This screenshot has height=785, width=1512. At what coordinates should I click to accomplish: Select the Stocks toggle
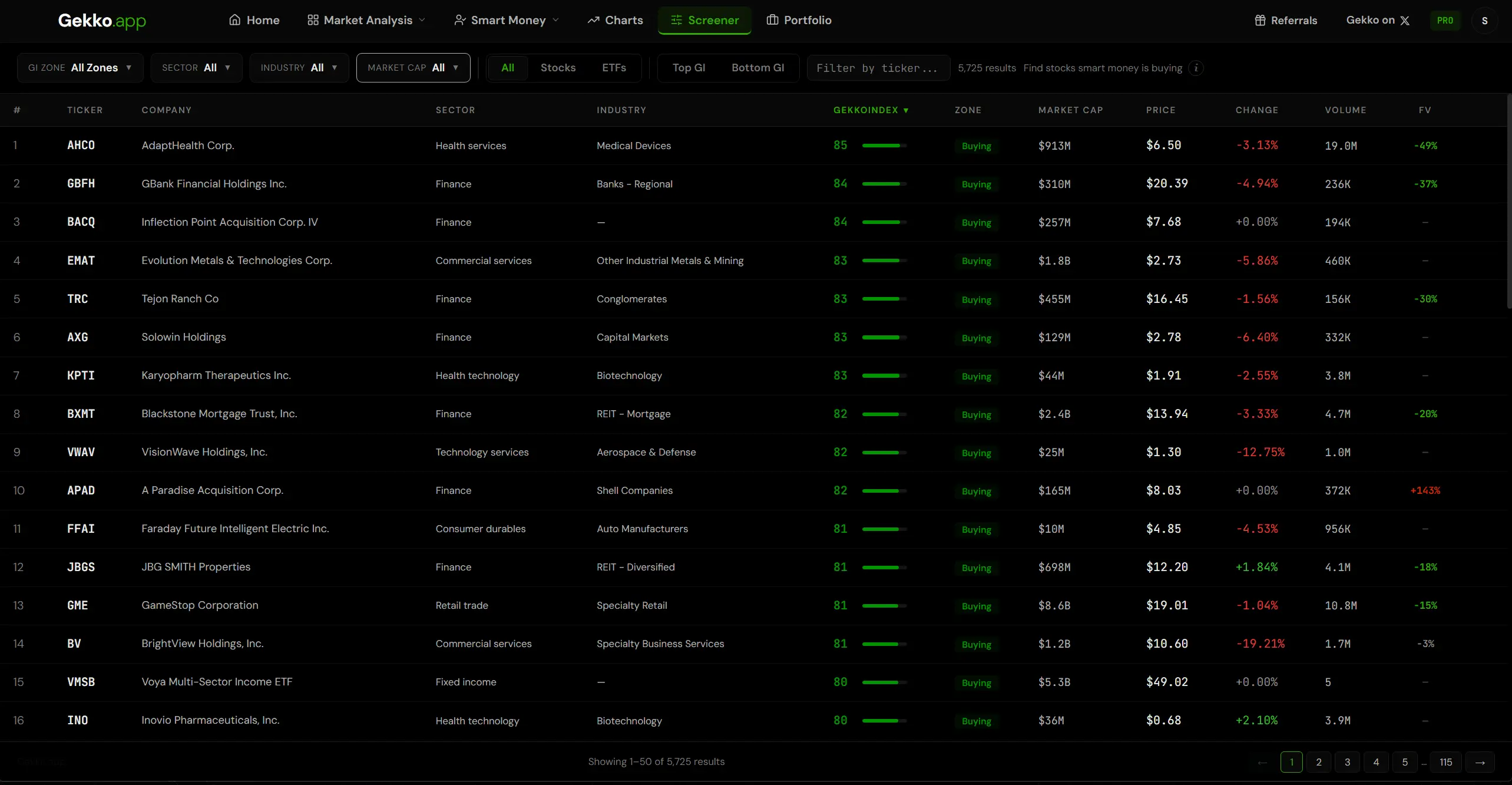click(x=558, y=68)
